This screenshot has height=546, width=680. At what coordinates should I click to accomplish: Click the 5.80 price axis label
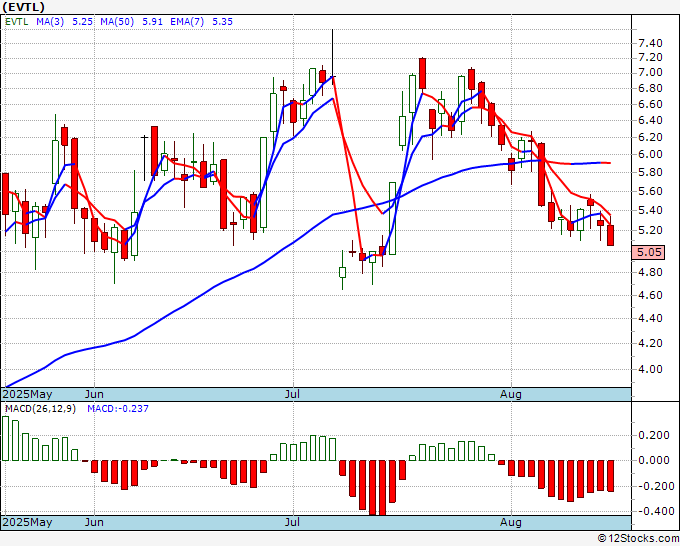(650, 172)
